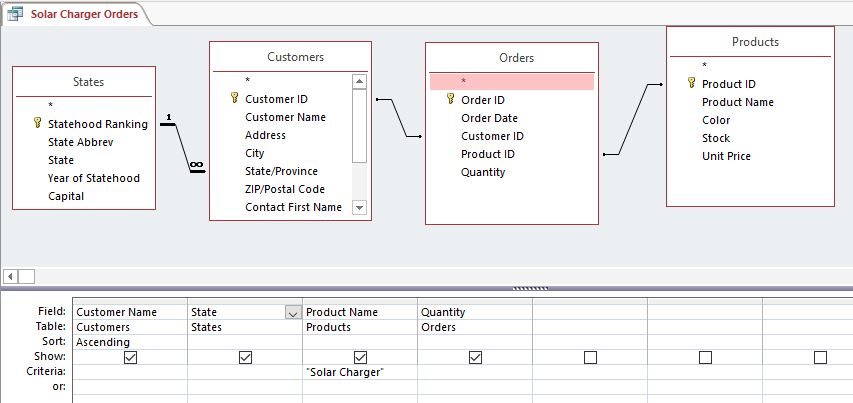Click the "Solar Charger" criteria cell
The width and height of the screenshot is (853, 403).
[359, 372]
